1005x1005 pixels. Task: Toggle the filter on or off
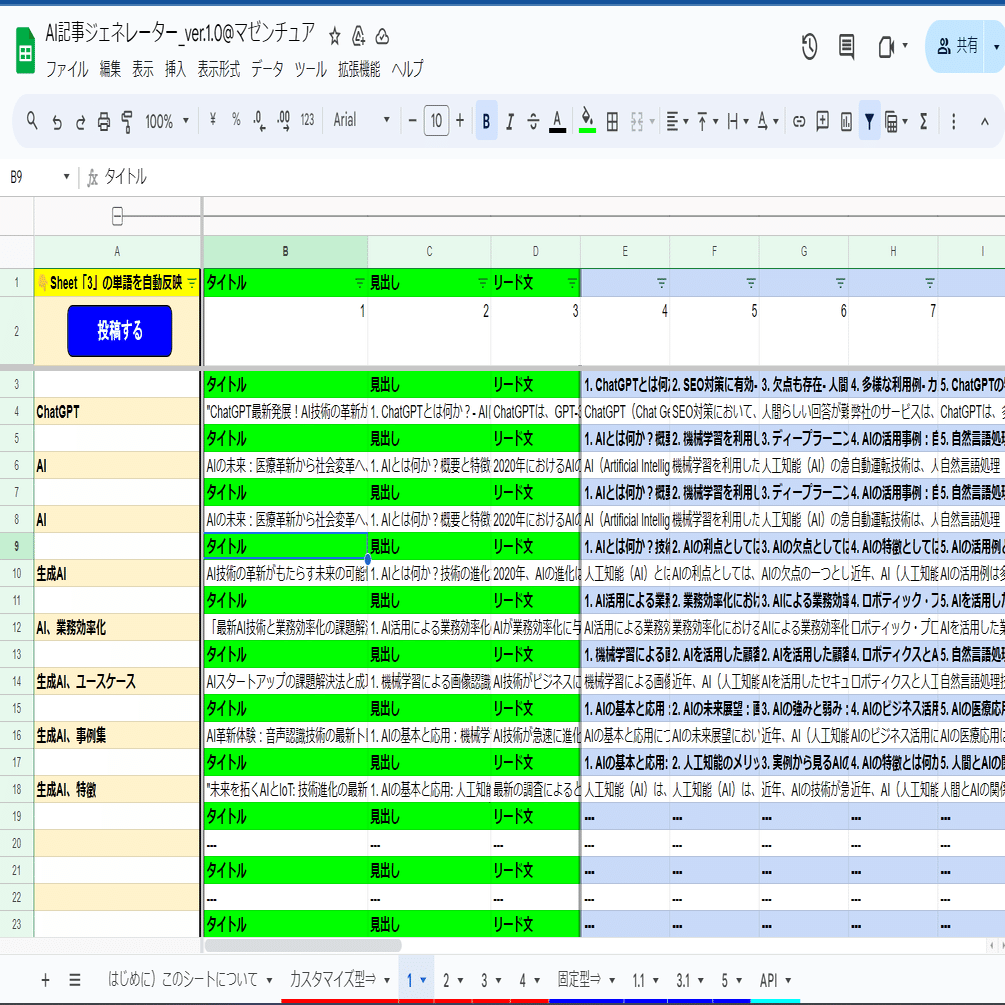[869, 121]
